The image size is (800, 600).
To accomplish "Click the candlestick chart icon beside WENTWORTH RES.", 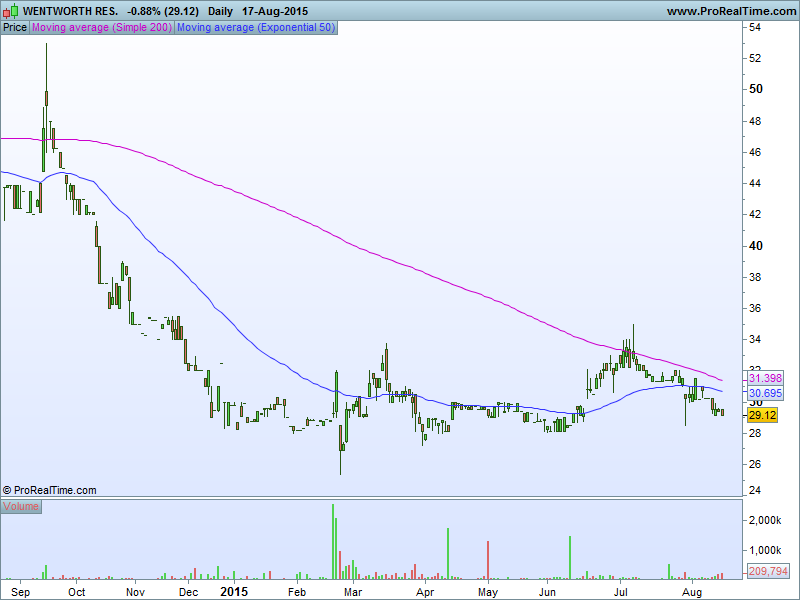I will [x=9, y=10].
